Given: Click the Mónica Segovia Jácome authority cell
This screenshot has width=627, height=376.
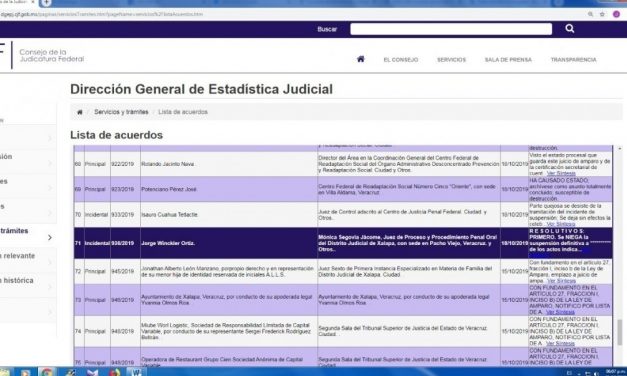Looking at the screenshot, I should (409, 243).
